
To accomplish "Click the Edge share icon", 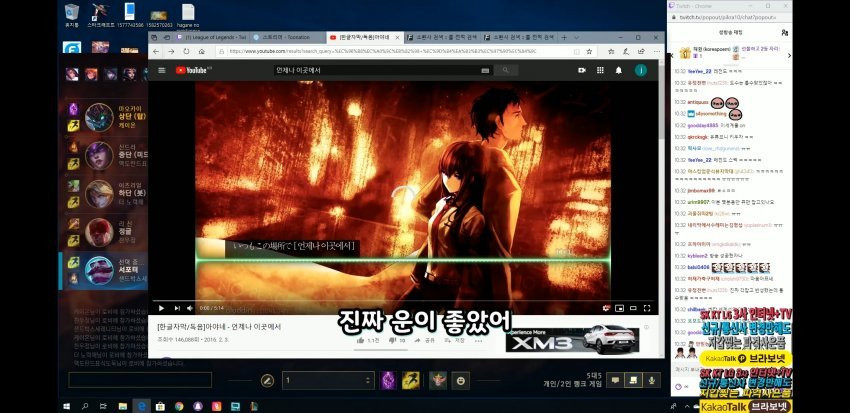I will click(x=641, y=51).
